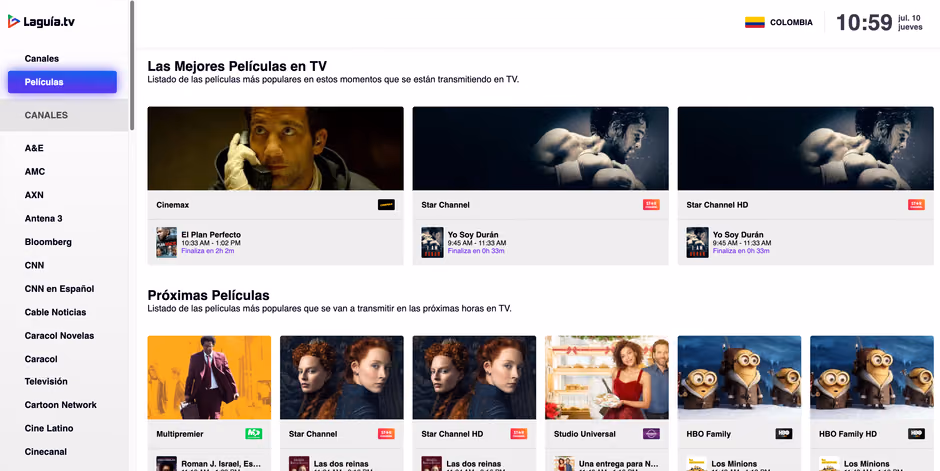Image resolution: width=940 pixels, height=471 pixels.
Task: Open the Star Channel boxer banner image
Action: (x=541, y=149)
